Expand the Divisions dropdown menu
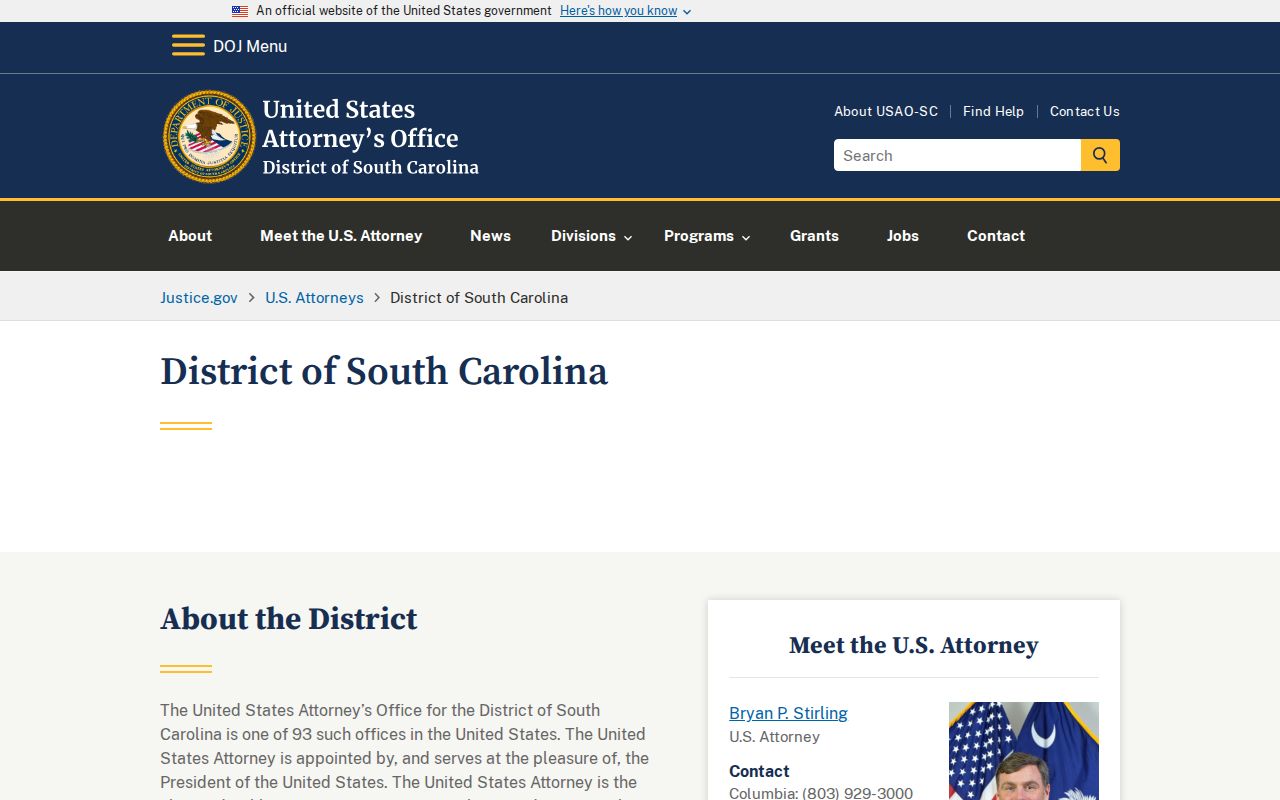Image resolution: width=1280 pixels, height=800 pixels. 591,236
